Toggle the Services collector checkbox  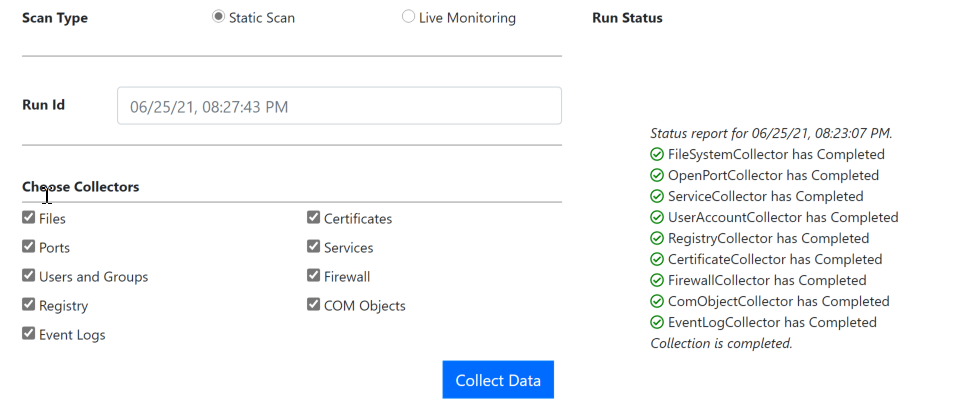[x=313, y=247]
